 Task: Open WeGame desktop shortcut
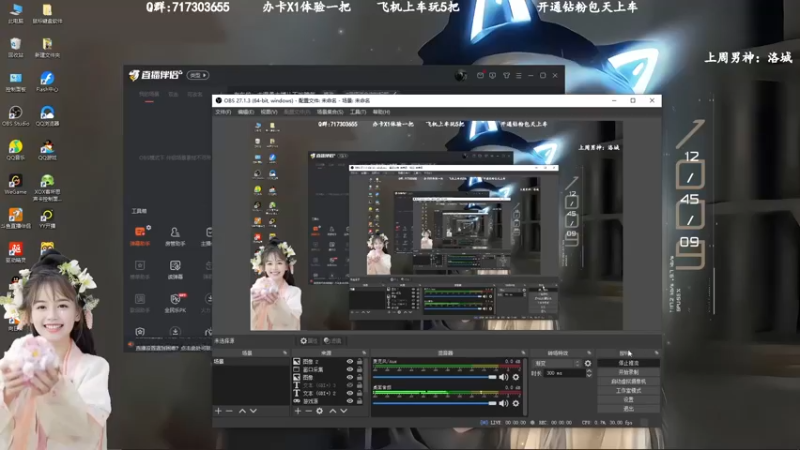coord(15,184)
